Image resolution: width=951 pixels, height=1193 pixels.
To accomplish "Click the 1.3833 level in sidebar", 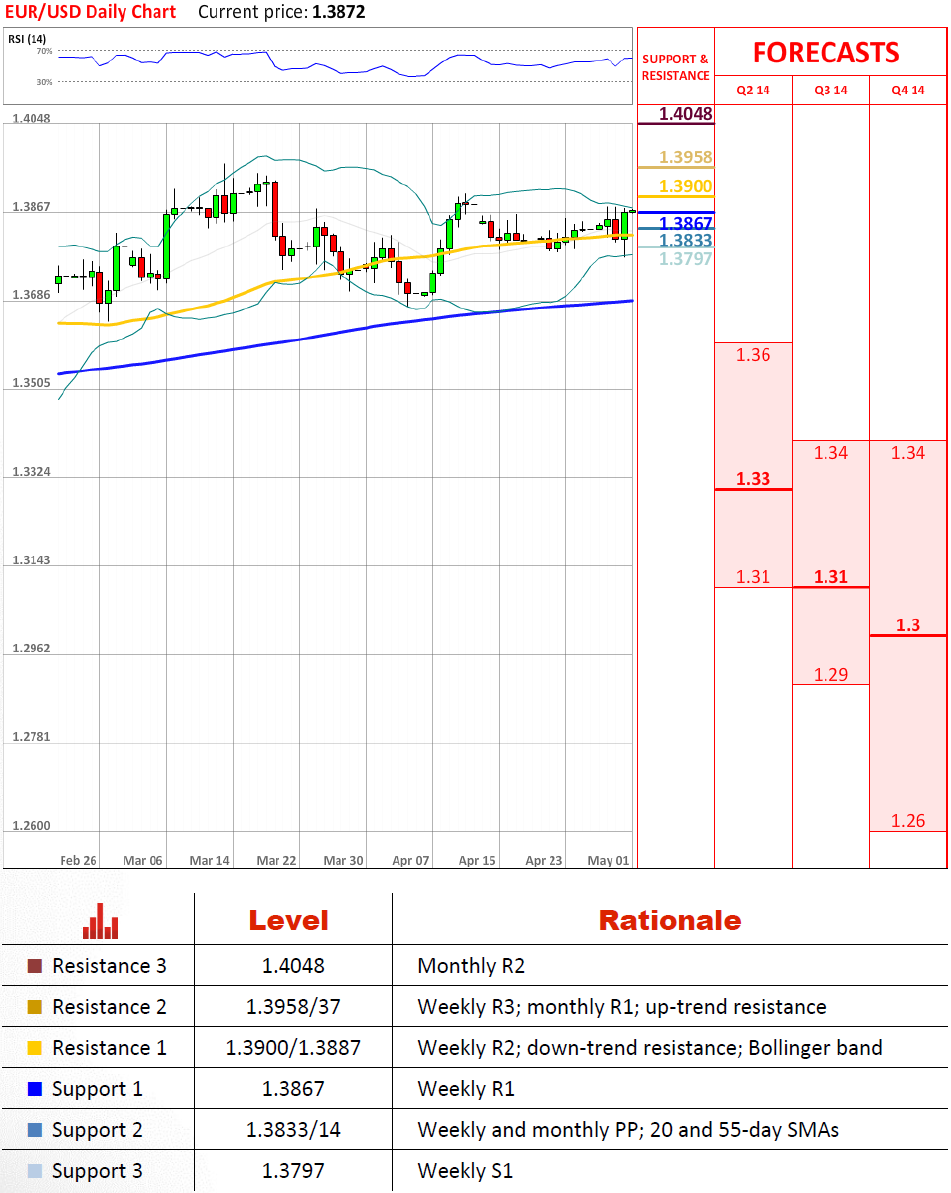I will (685, 240).
